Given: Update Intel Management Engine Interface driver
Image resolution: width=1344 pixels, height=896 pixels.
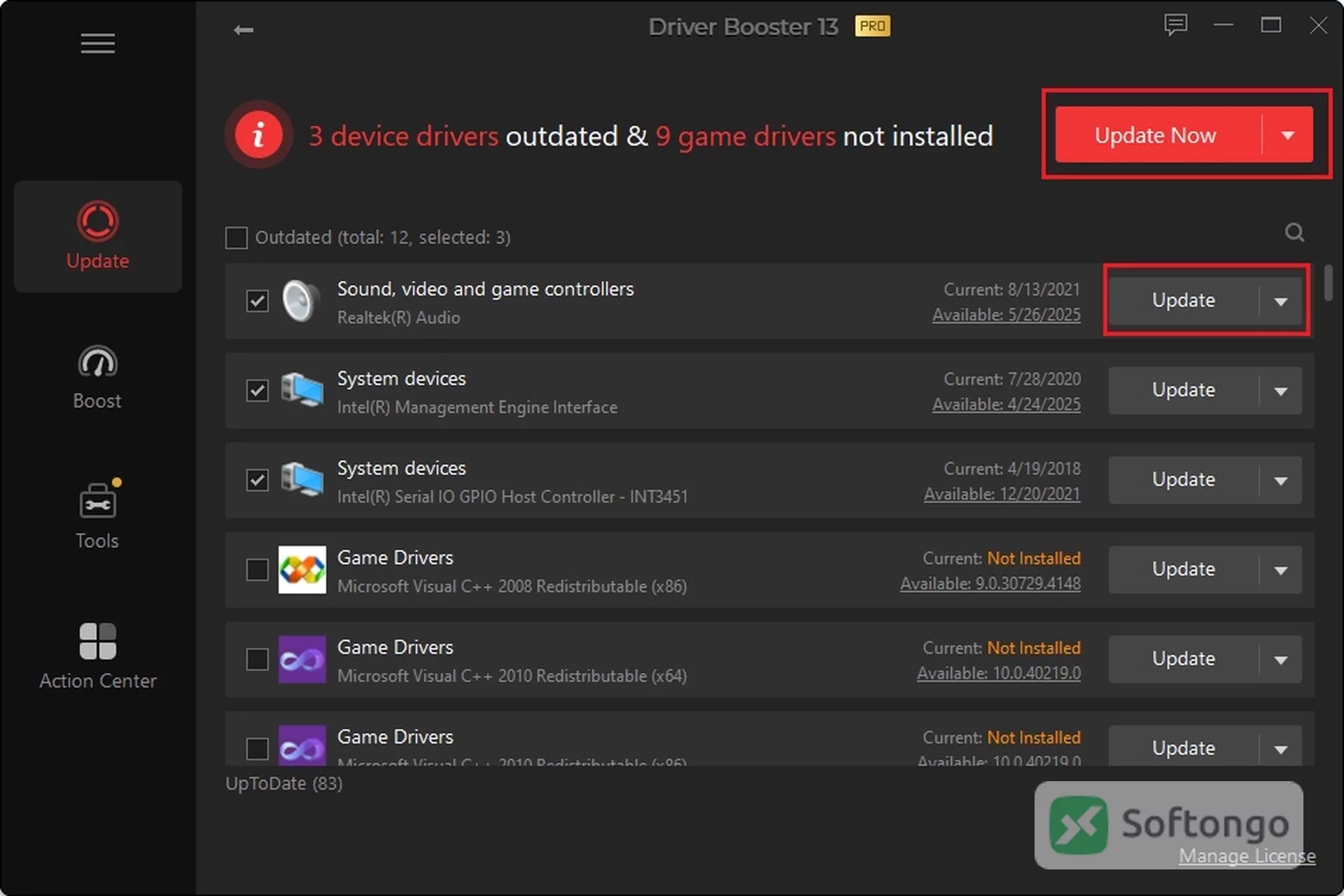Looking at the screenshot, I should (x=1183, y=391).
